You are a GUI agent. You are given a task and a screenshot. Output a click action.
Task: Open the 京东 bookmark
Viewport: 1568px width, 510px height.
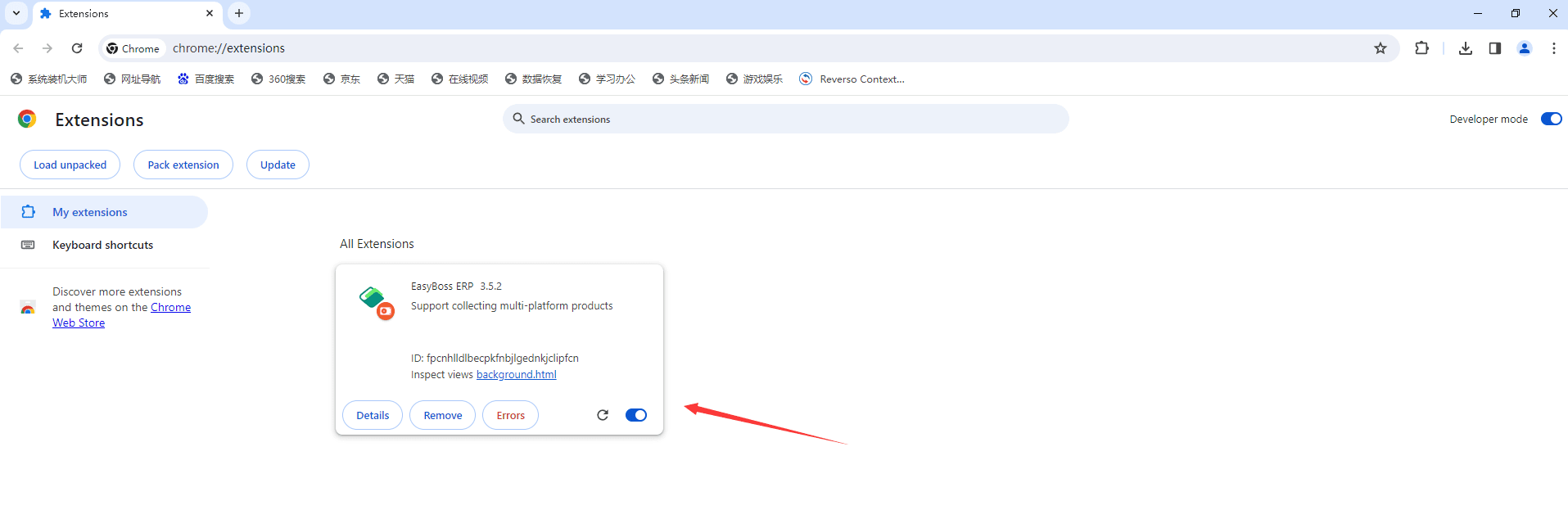click(x=341, y=79)
